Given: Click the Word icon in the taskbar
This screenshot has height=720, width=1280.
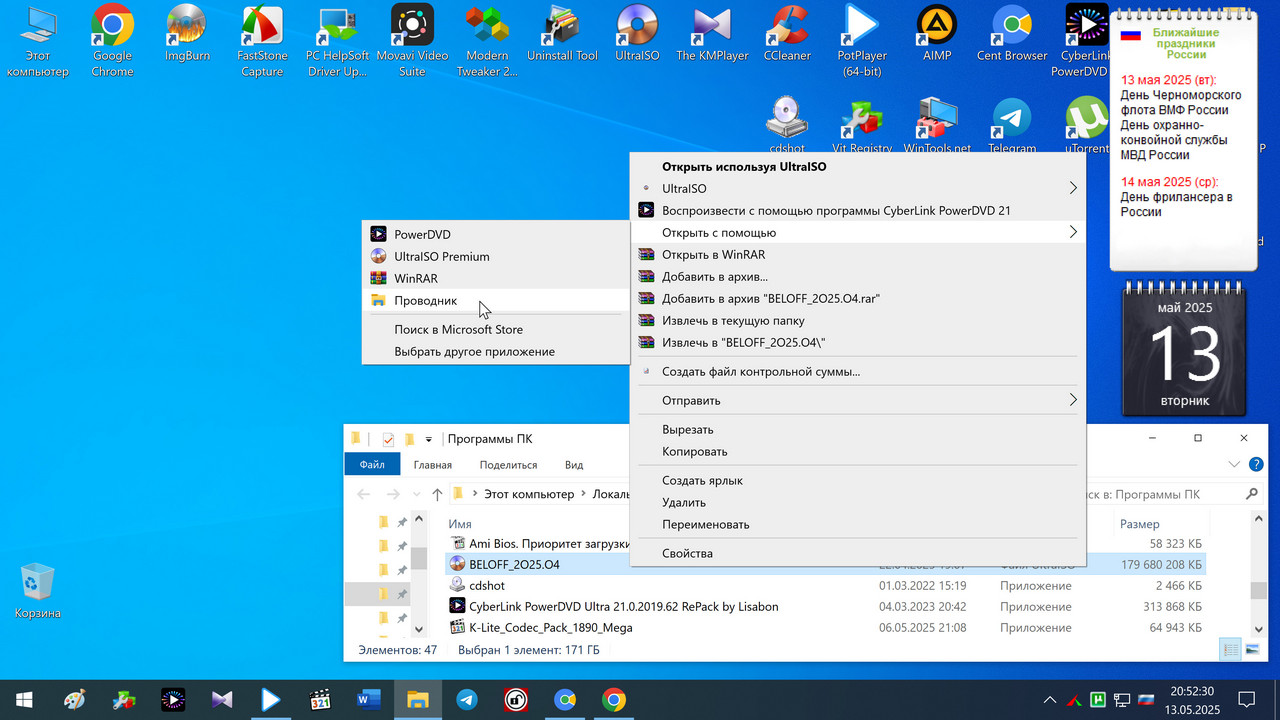Looking at the screenshot, I should coord(368,700).
